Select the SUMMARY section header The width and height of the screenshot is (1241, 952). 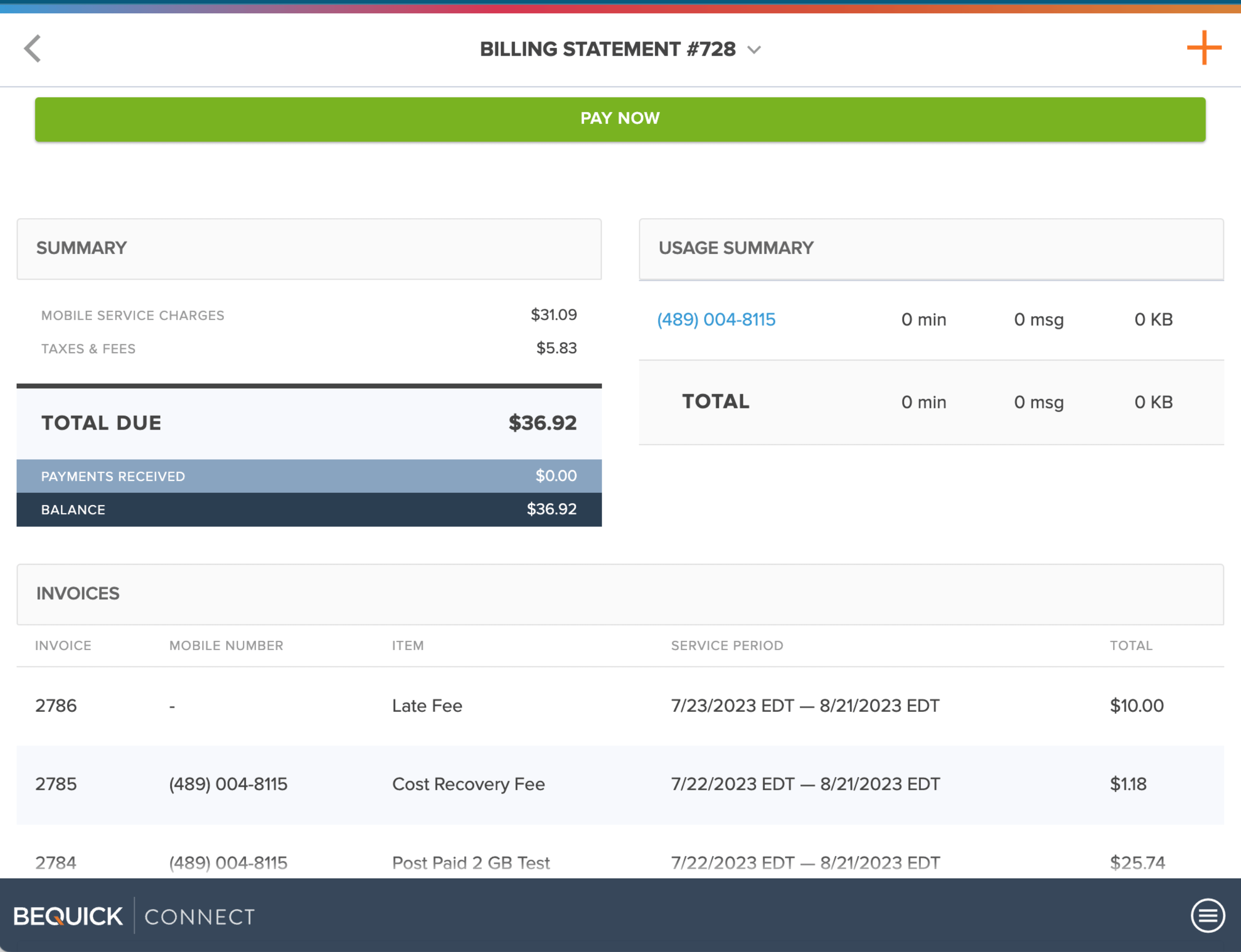point(81,248)
